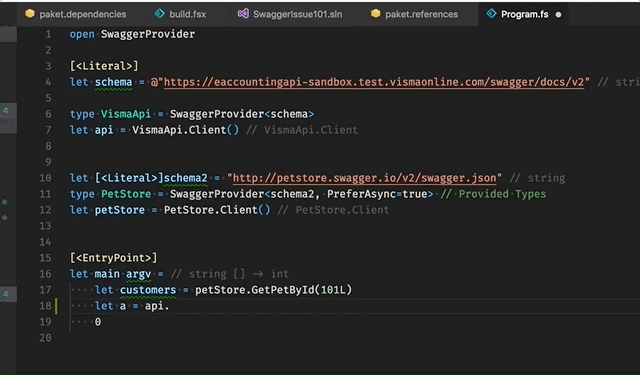Click line number 1 in gutter
The image size is (640, 375).
point(49,34)
